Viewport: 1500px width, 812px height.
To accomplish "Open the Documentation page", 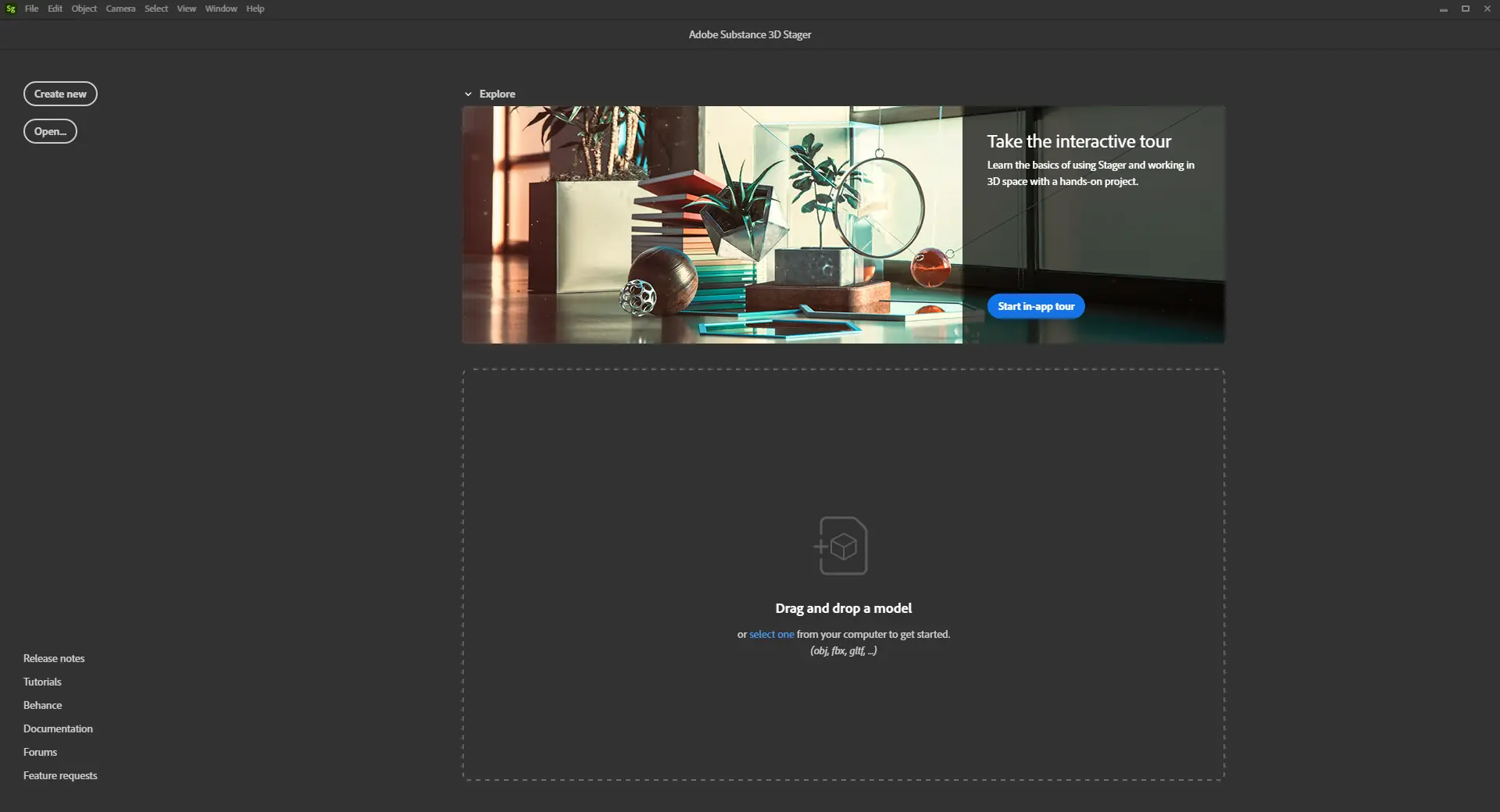I will (x=57, y=728).
